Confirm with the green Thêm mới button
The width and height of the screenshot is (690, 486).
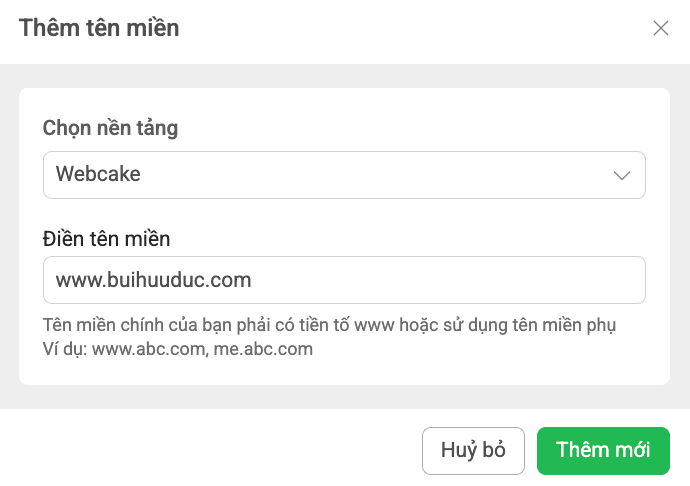(603, 450)
